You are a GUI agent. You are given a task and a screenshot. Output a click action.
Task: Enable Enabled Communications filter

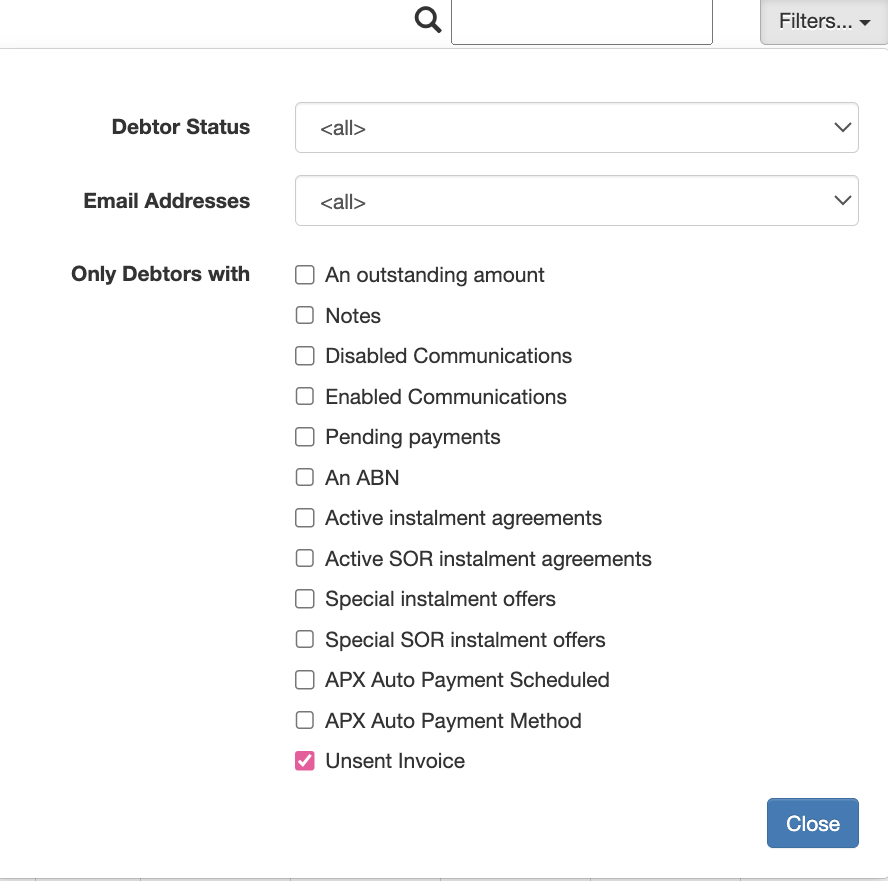click(304, 396)
